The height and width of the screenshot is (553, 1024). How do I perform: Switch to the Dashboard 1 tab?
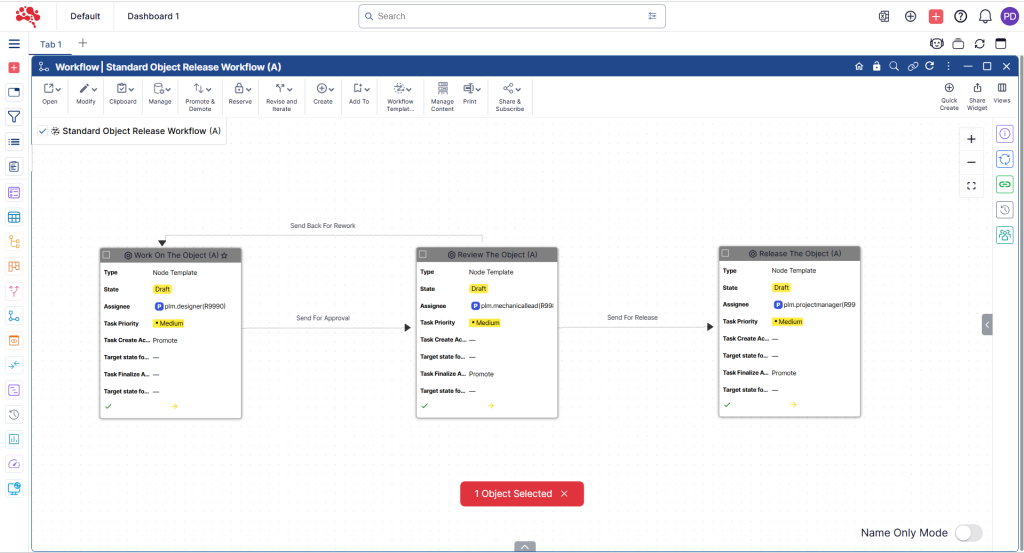coord(153,16)
